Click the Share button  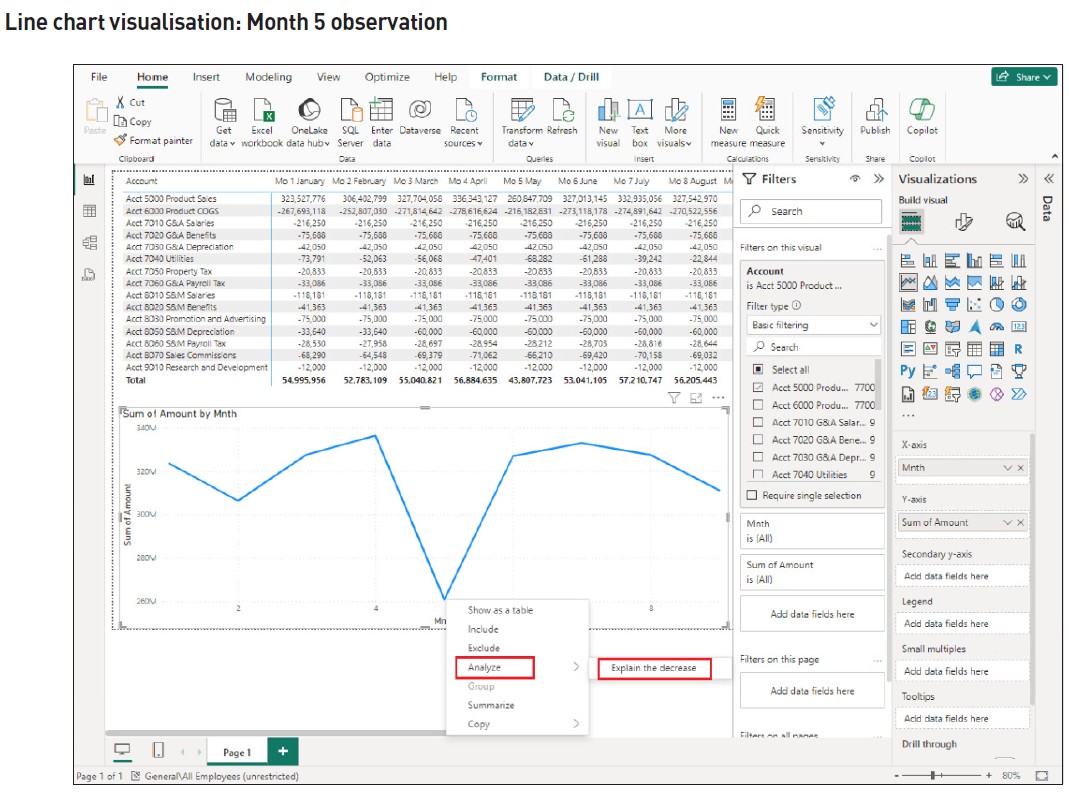pos(1024,77)
